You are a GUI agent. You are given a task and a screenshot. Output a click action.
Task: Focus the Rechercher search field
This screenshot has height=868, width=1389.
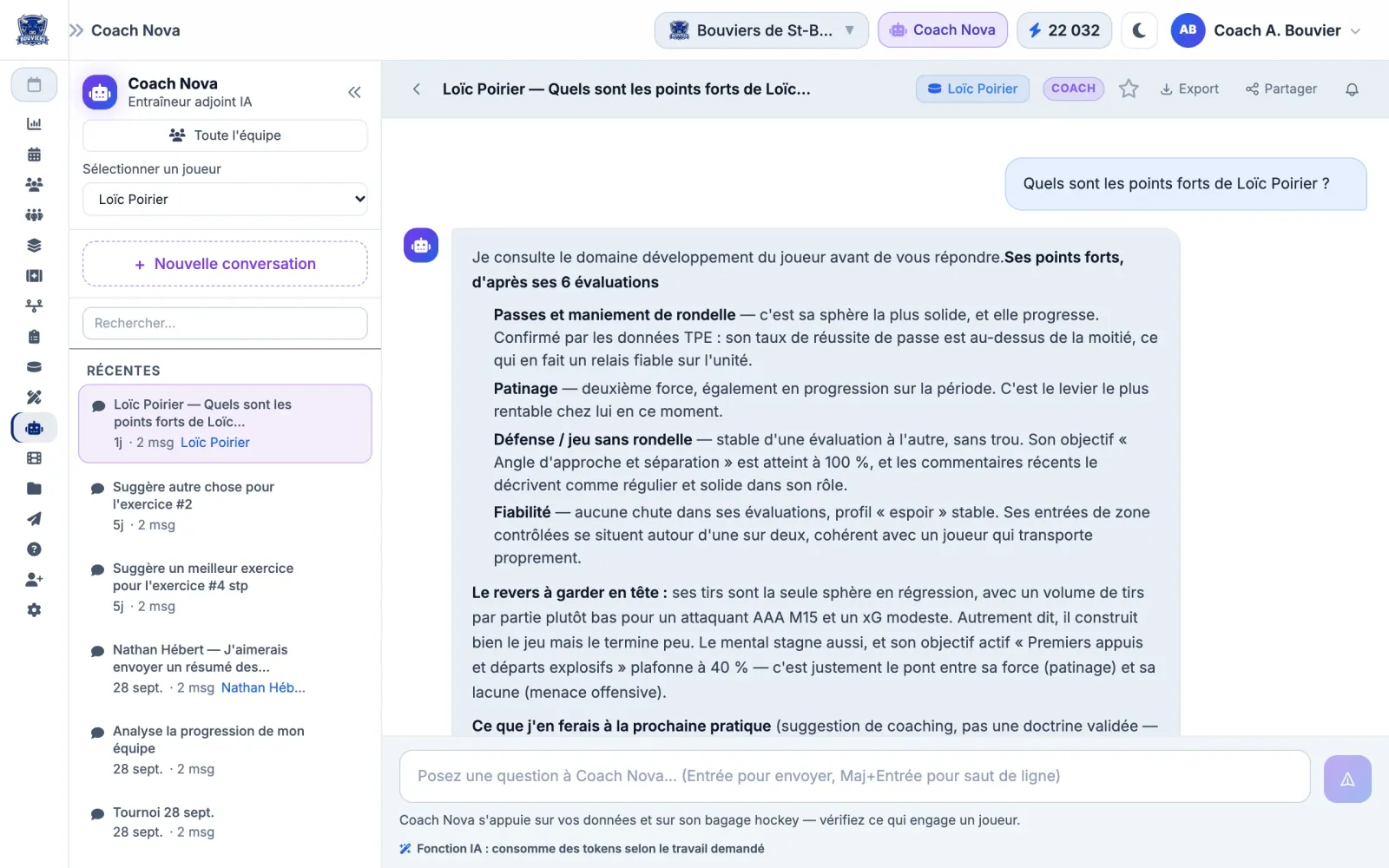click(x=225, y=323)
